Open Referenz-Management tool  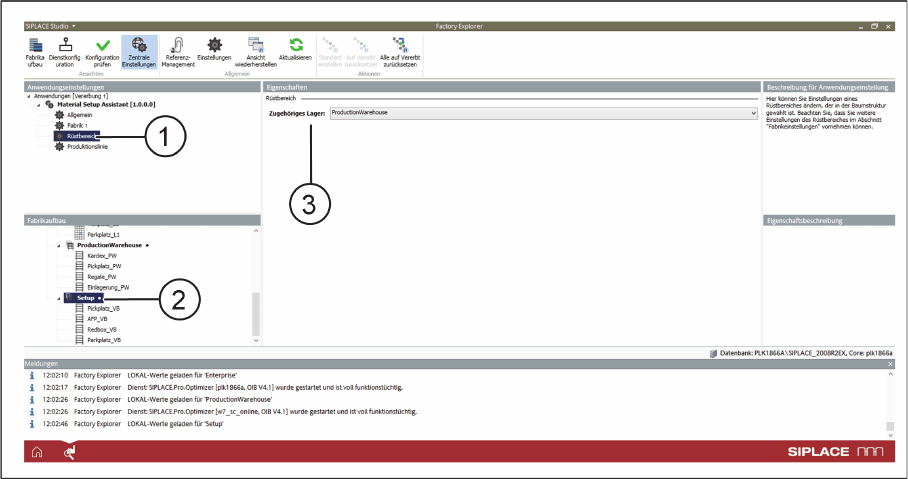[178, 52]
